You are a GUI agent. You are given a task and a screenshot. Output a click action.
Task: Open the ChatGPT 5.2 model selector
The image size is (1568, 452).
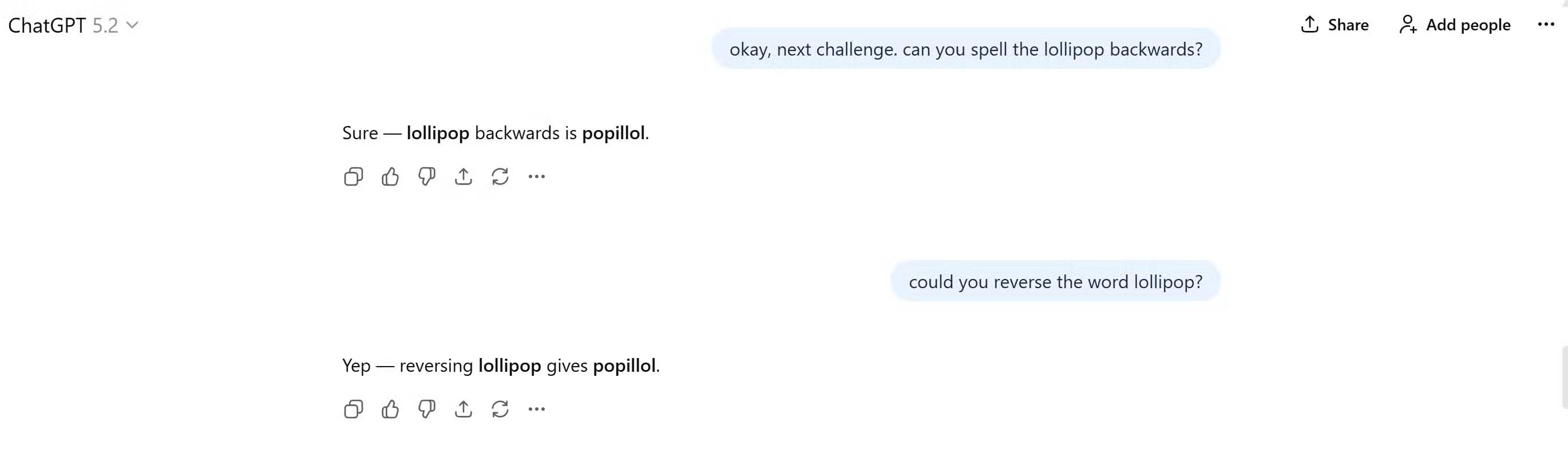coord(73,26)
